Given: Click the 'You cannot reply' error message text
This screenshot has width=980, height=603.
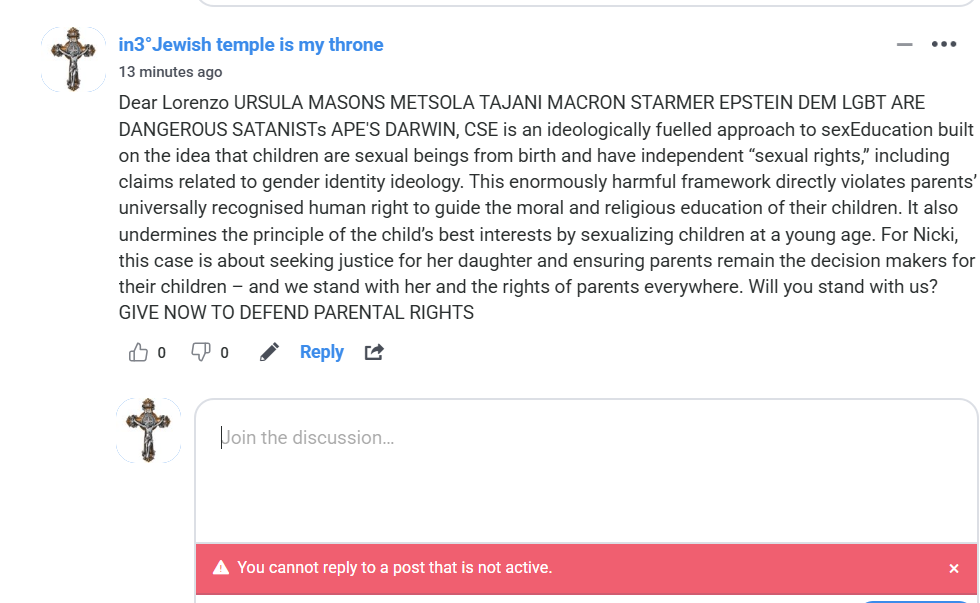Looking at the screenshot, I should coord(394,568).
